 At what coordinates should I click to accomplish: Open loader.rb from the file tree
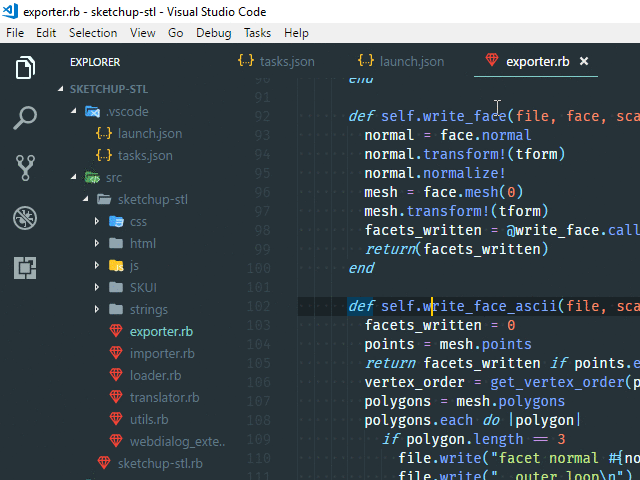(x=155, y=375)
